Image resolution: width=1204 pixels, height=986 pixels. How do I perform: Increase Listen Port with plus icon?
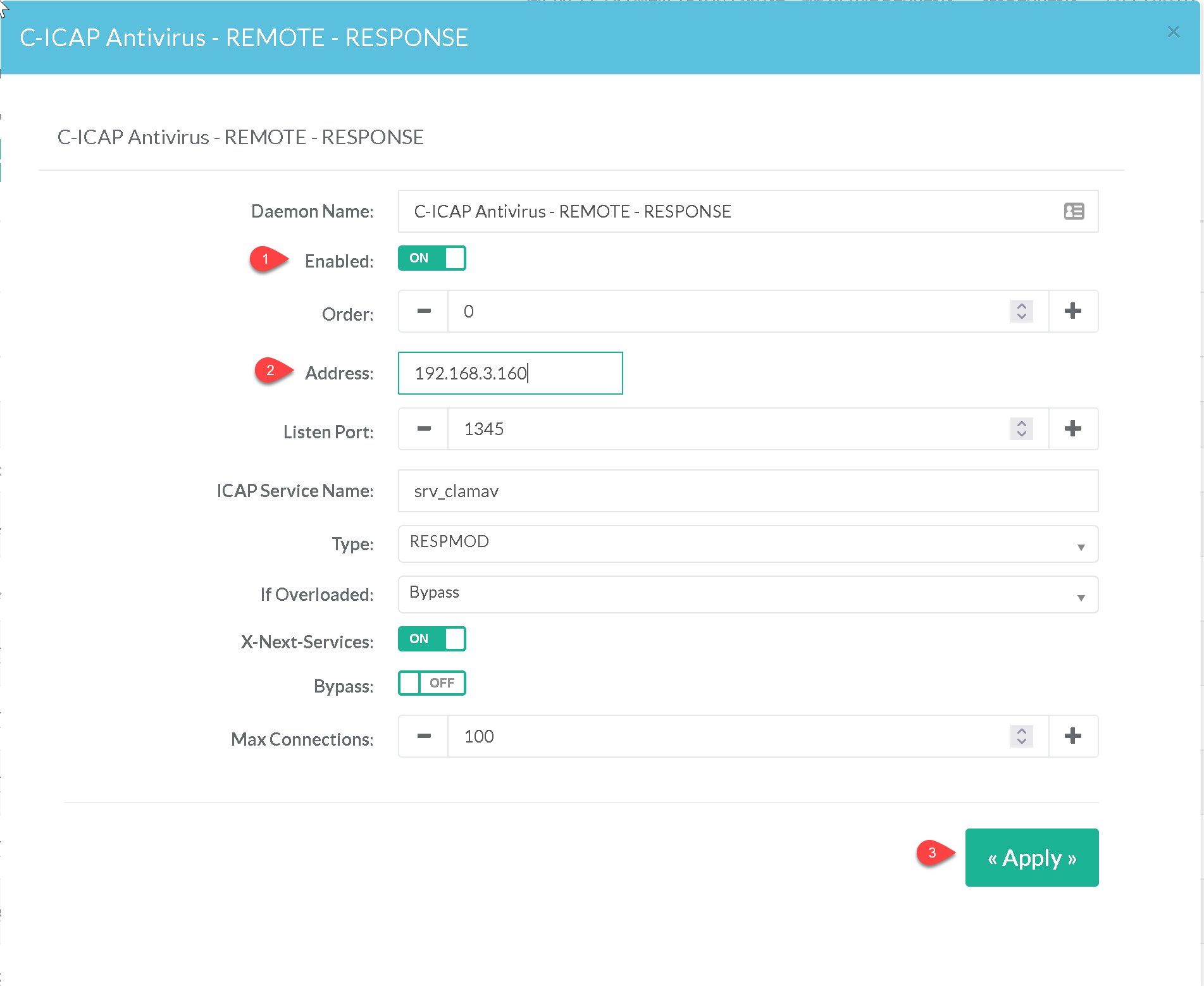1072,429
